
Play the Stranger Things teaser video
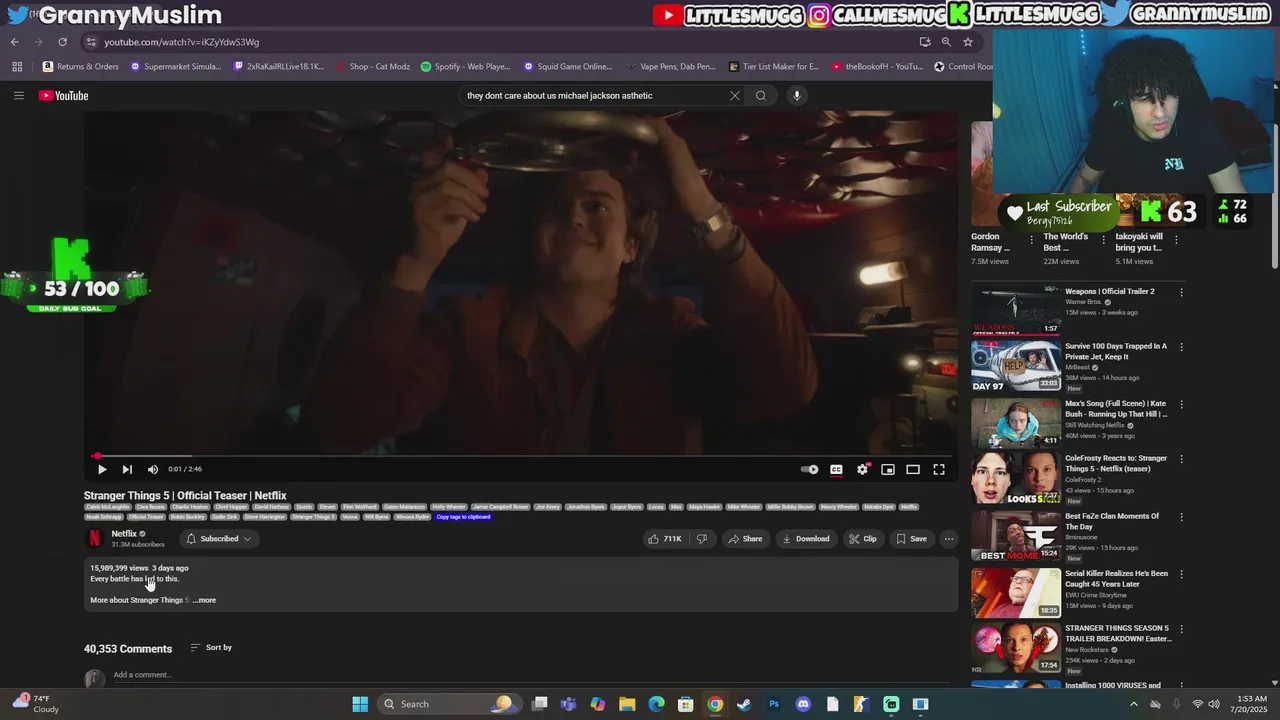pyautogui.click(x=102, y=469)
